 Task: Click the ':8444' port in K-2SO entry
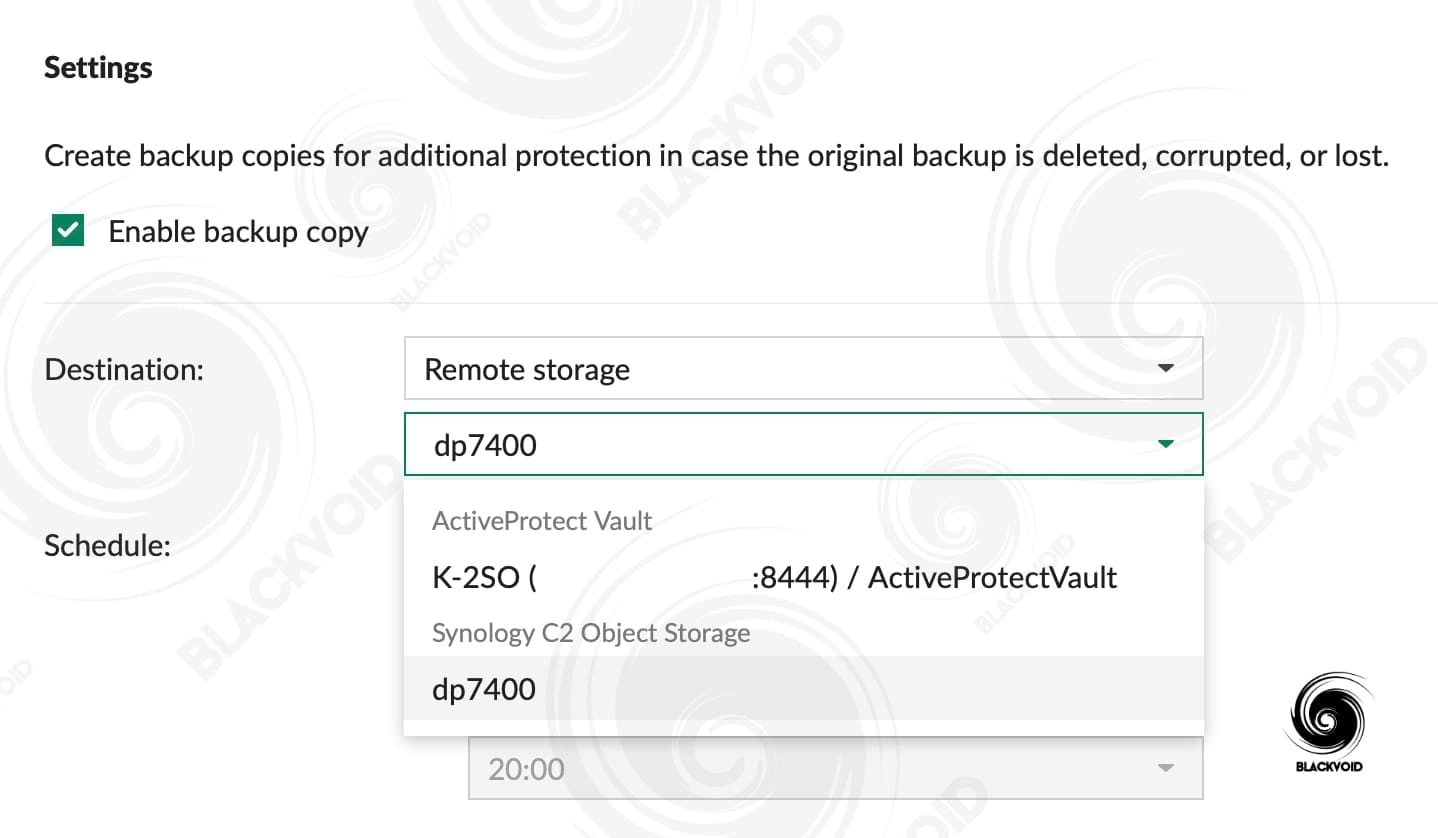click(785, 577)
